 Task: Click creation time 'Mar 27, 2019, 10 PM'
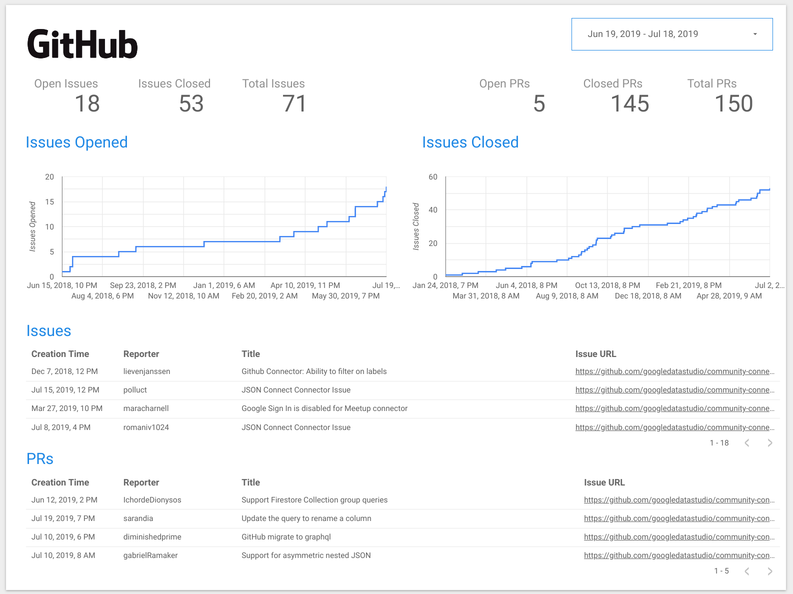coord(67,408)
